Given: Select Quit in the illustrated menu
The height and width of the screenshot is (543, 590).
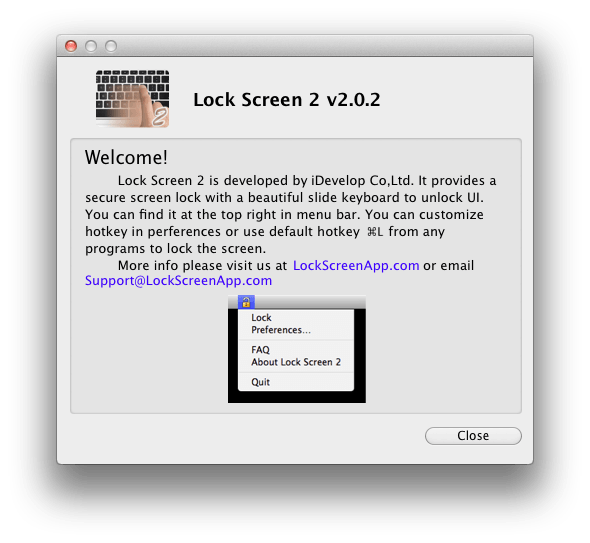Looking at the screenshot, I should pos(260,382).
